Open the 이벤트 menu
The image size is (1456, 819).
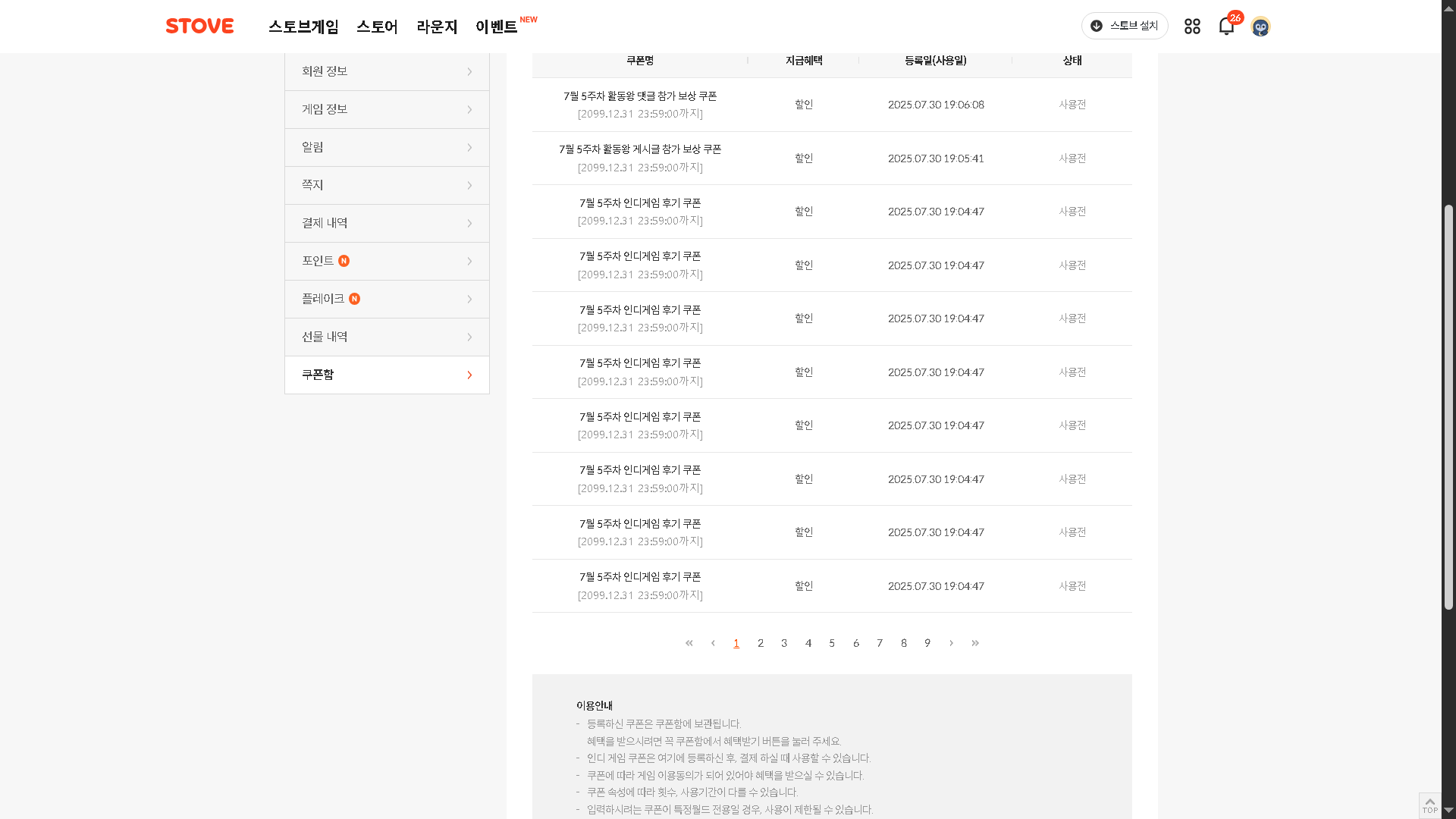point(497,27)
